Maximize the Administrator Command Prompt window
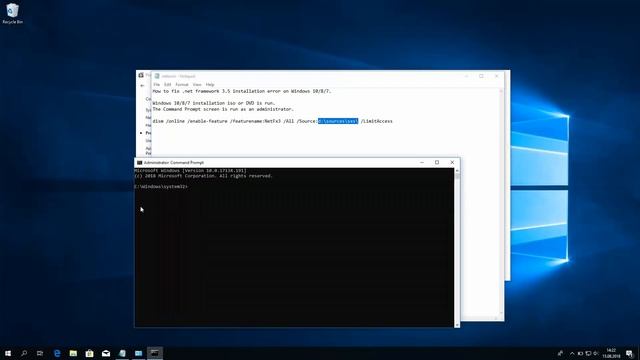Image resolution: width=640 pixels, height=360 pixels. pyautogui.click(x=437, y=162)
